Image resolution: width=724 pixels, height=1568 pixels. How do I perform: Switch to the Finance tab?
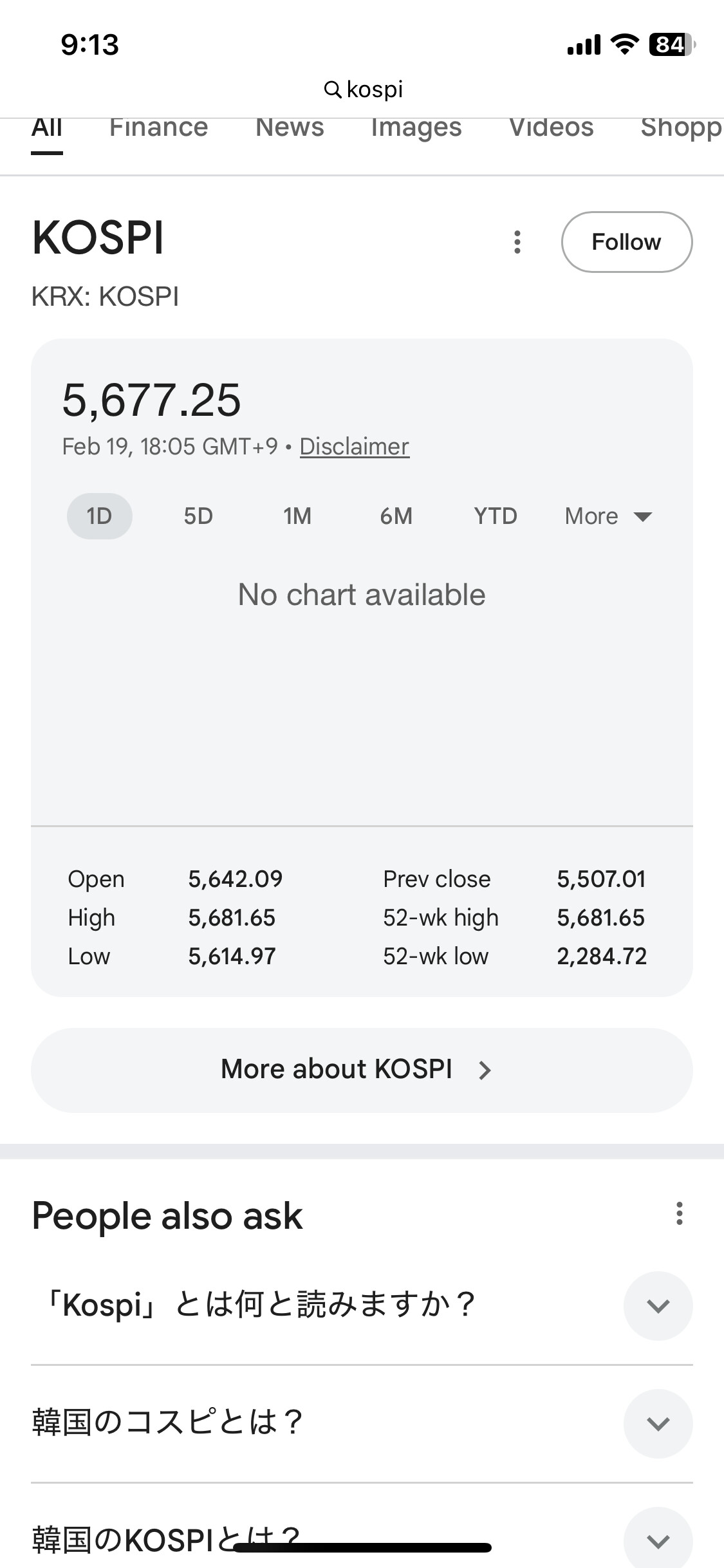tap(158, 128)
